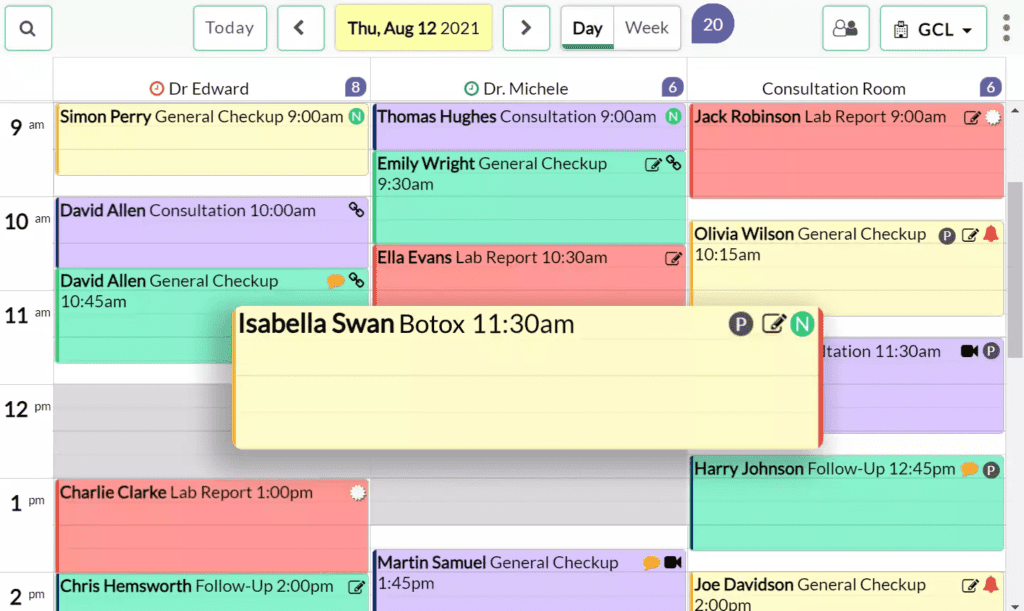Click the red bell on Olivia Wilson

point(991,234)
